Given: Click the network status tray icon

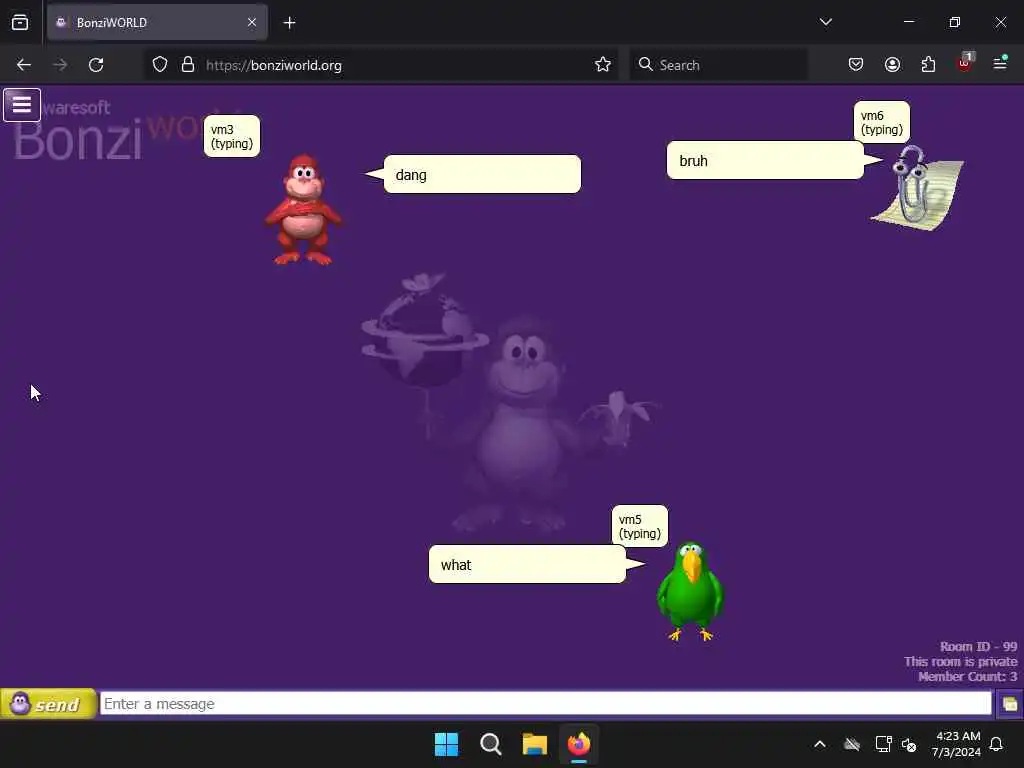Looking at the screenshot, I should (884, 744).
